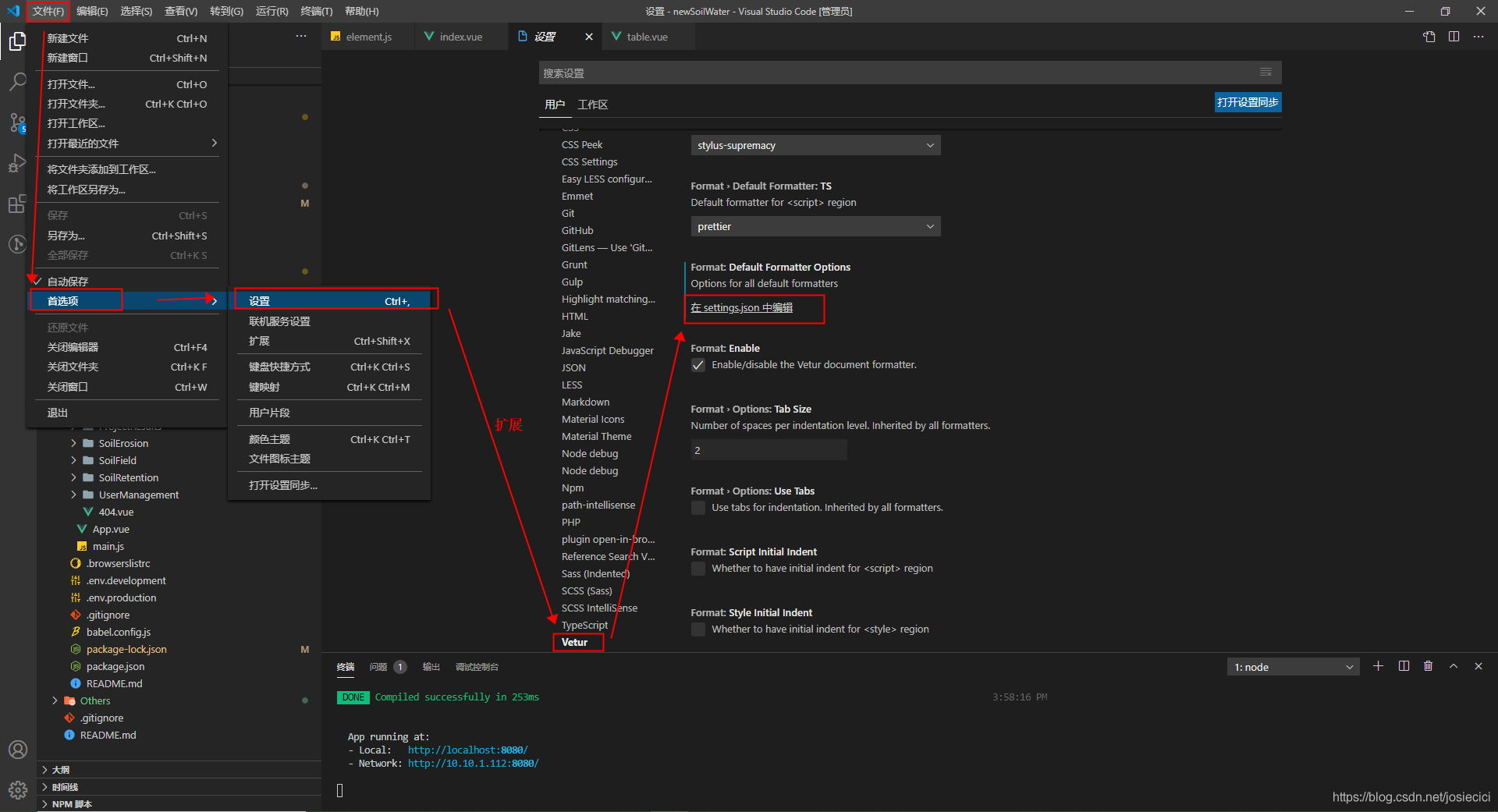Toggle the Auto Save menu item
1498x812 pixels.
point(125,282)
